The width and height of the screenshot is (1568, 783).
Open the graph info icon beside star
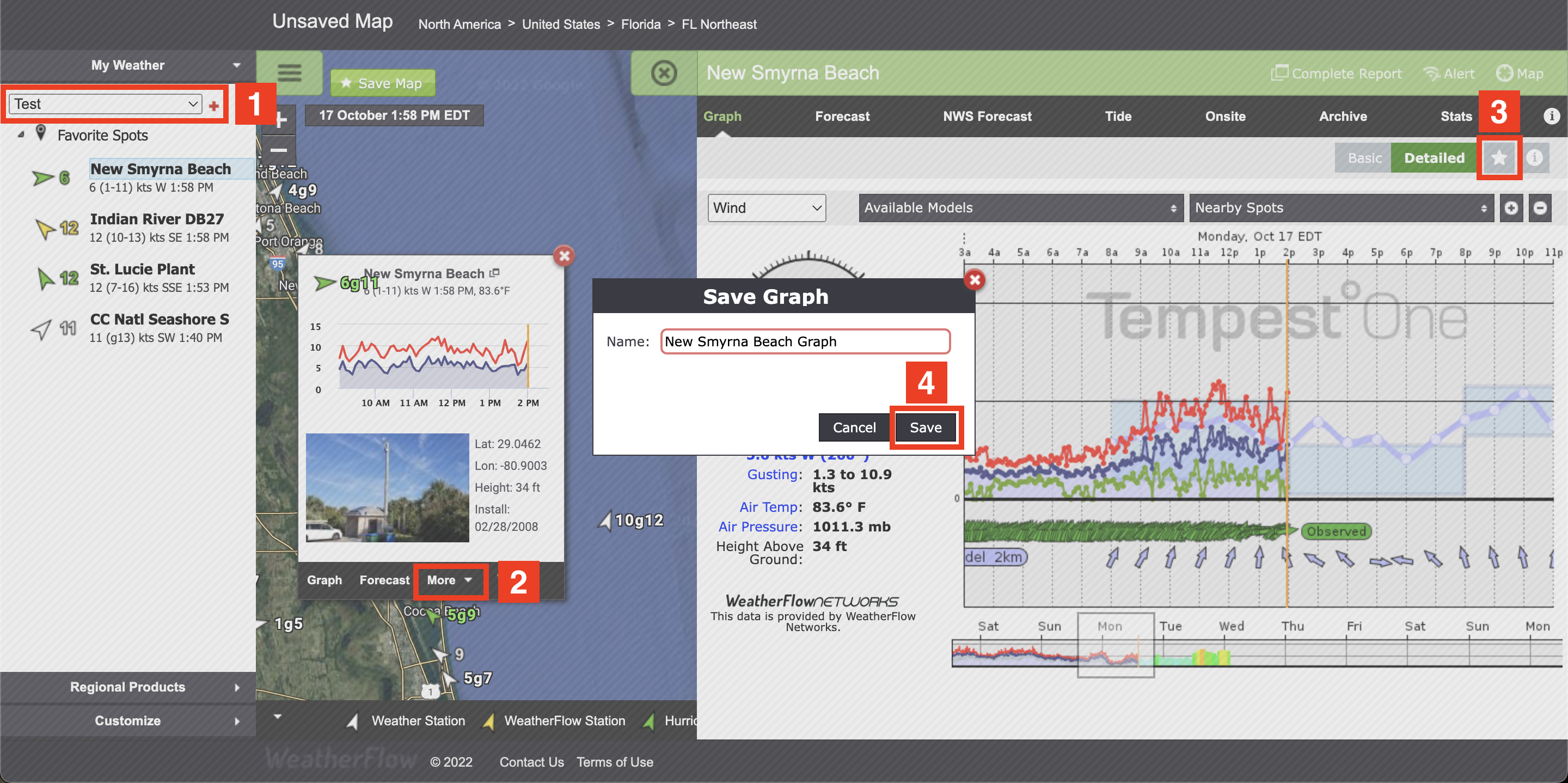[x=1535, y=158]
